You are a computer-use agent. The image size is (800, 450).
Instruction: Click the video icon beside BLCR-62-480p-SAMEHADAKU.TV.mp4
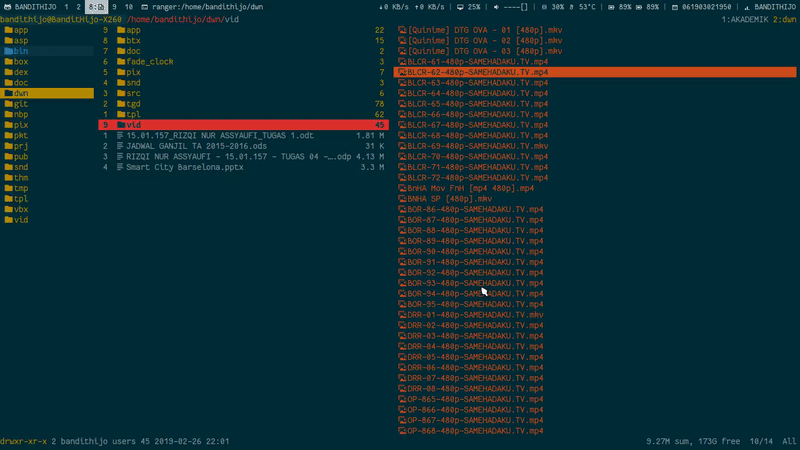(402, 72)
